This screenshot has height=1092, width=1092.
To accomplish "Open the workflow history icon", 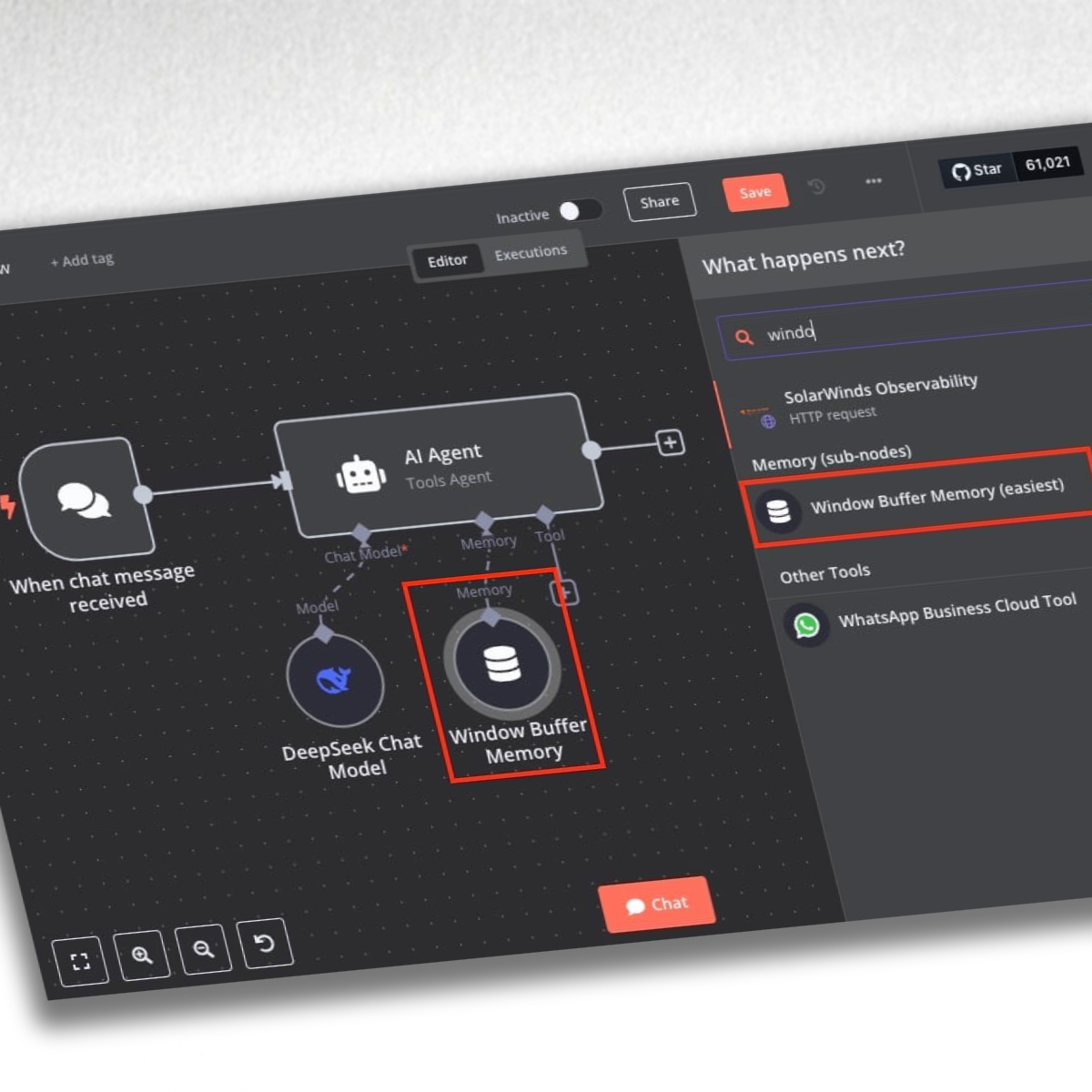I will tap(816, 187).
